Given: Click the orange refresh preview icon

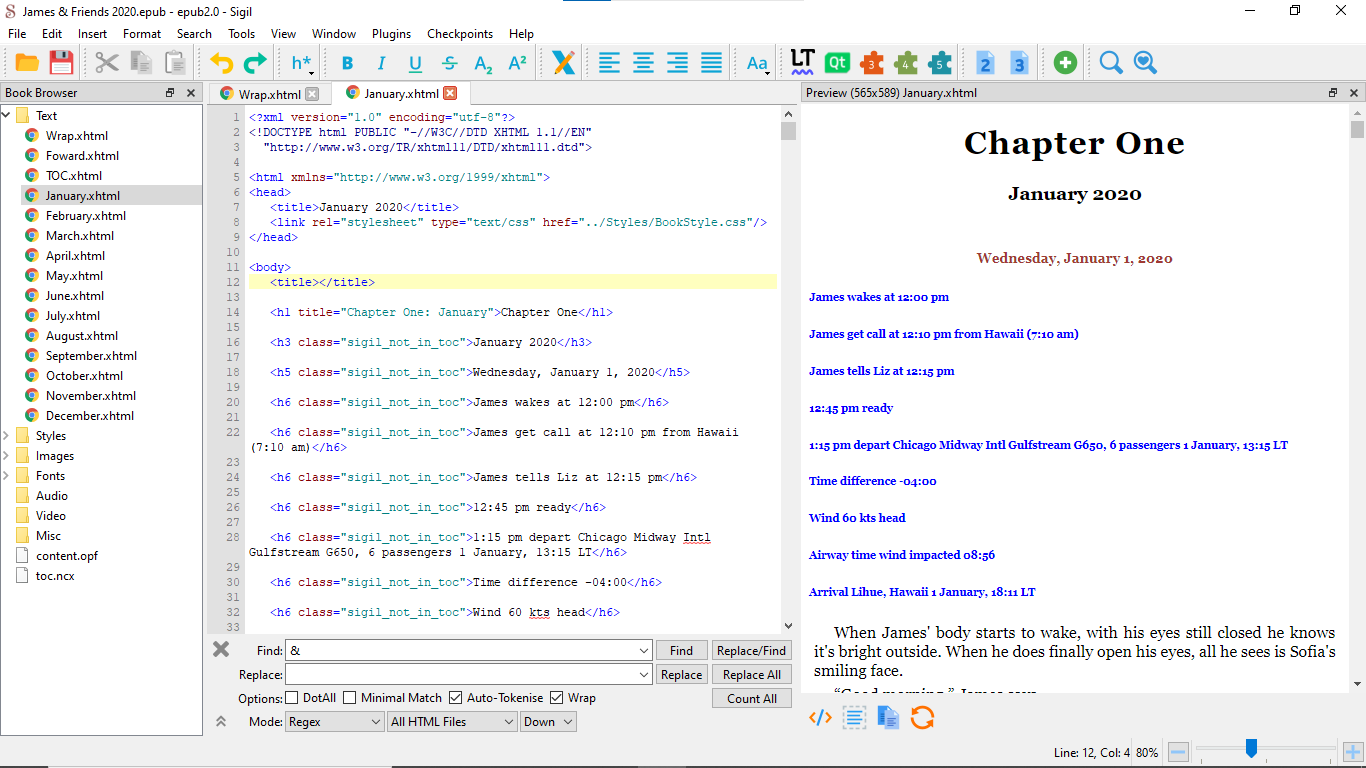Looking at the screenshot, I should click(x=922, y=717).
